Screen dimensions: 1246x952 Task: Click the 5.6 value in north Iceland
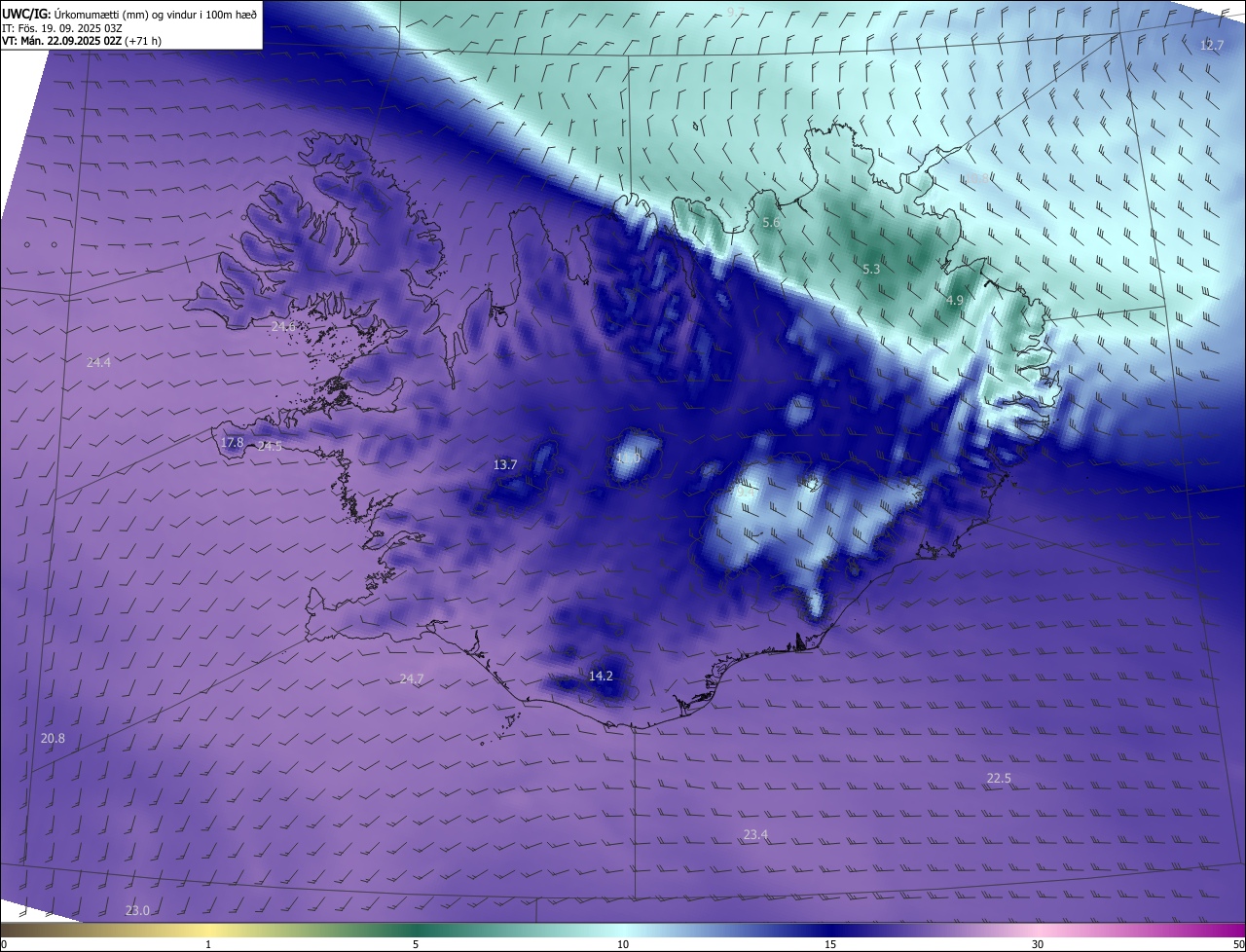[771, 223]
